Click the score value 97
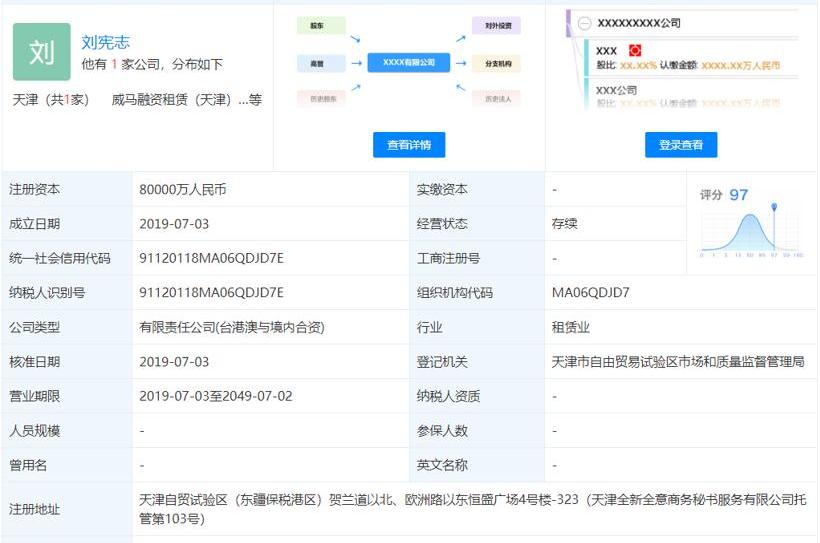Image resolution: width=820 pixels, height=543 pixels. click(738, 195)
